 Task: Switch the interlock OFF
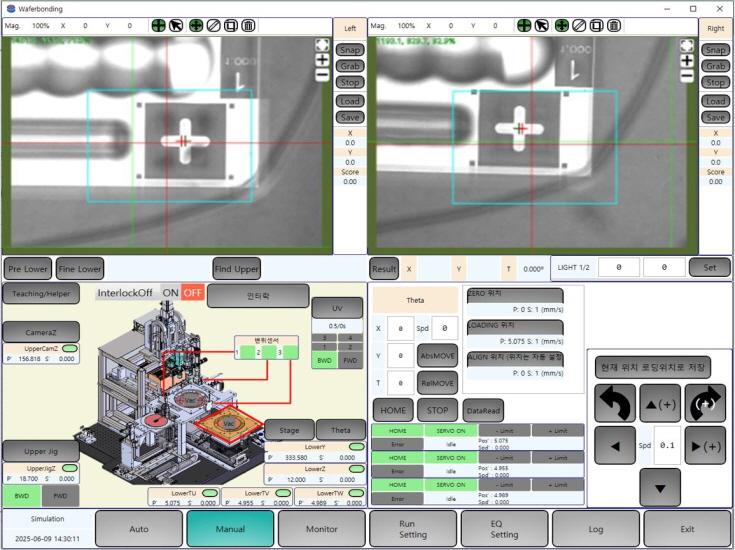click(191, 293)
